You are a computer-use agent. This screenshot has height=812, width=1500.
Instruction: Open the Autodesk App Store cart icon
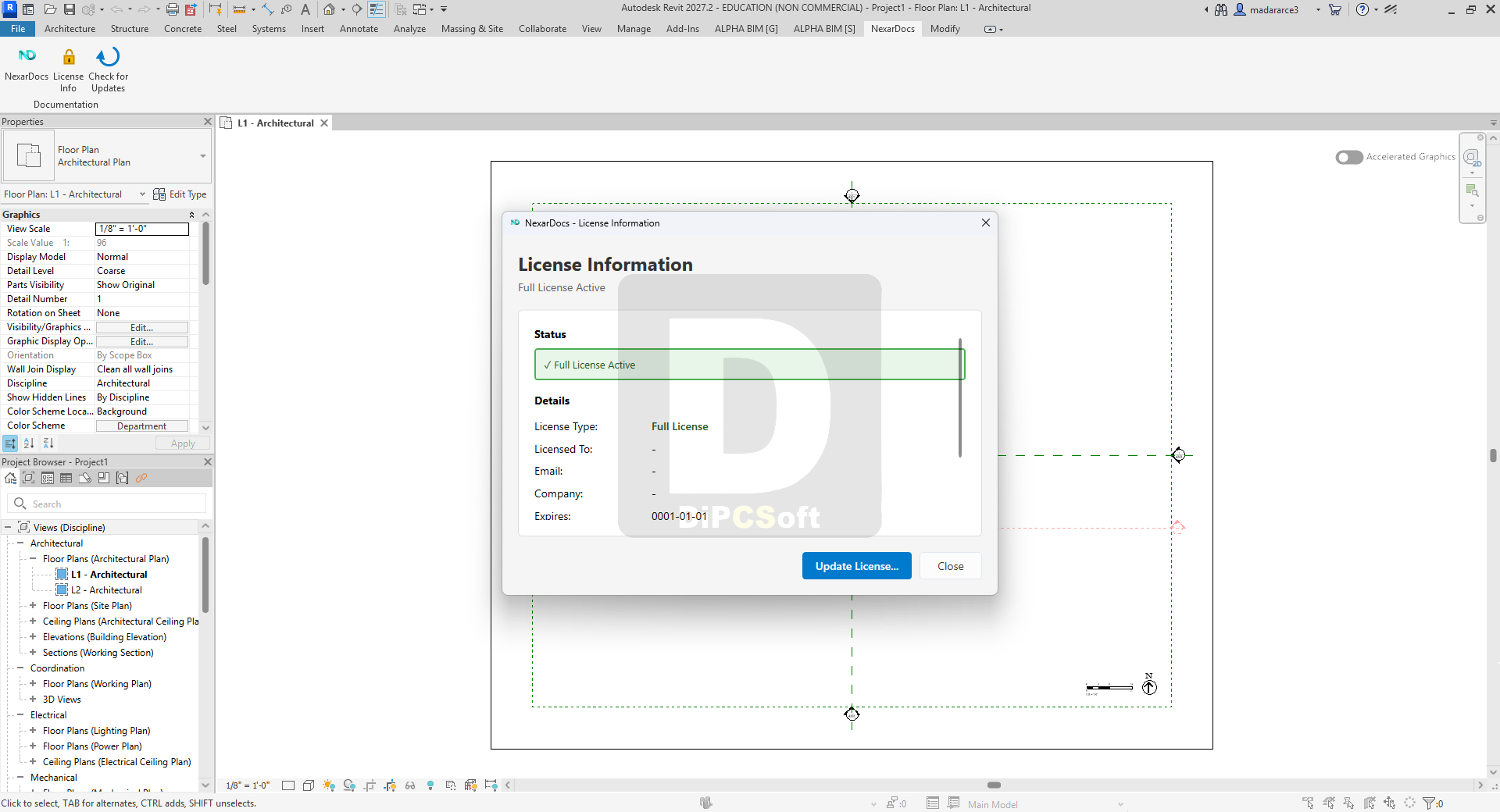1335,9
